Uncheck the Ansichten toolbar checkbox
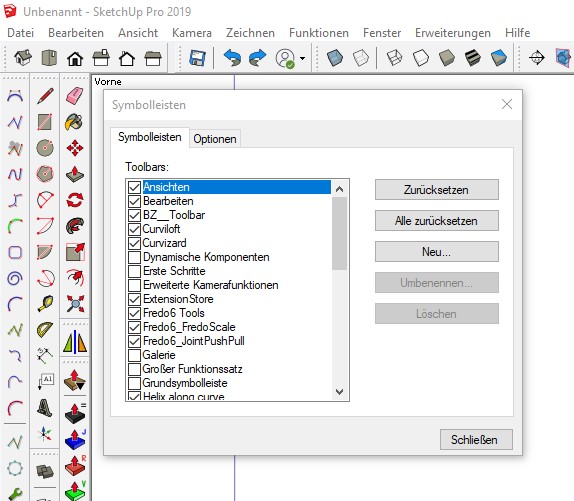 click(x=134, y=187)
